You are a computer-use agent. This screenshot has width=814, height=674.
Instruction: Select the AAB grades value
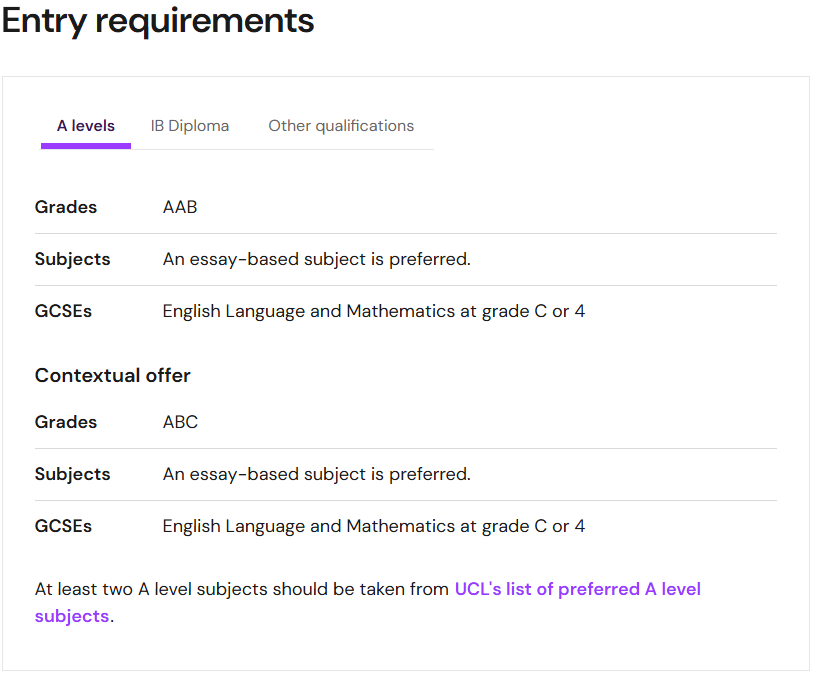coord(180,207)
